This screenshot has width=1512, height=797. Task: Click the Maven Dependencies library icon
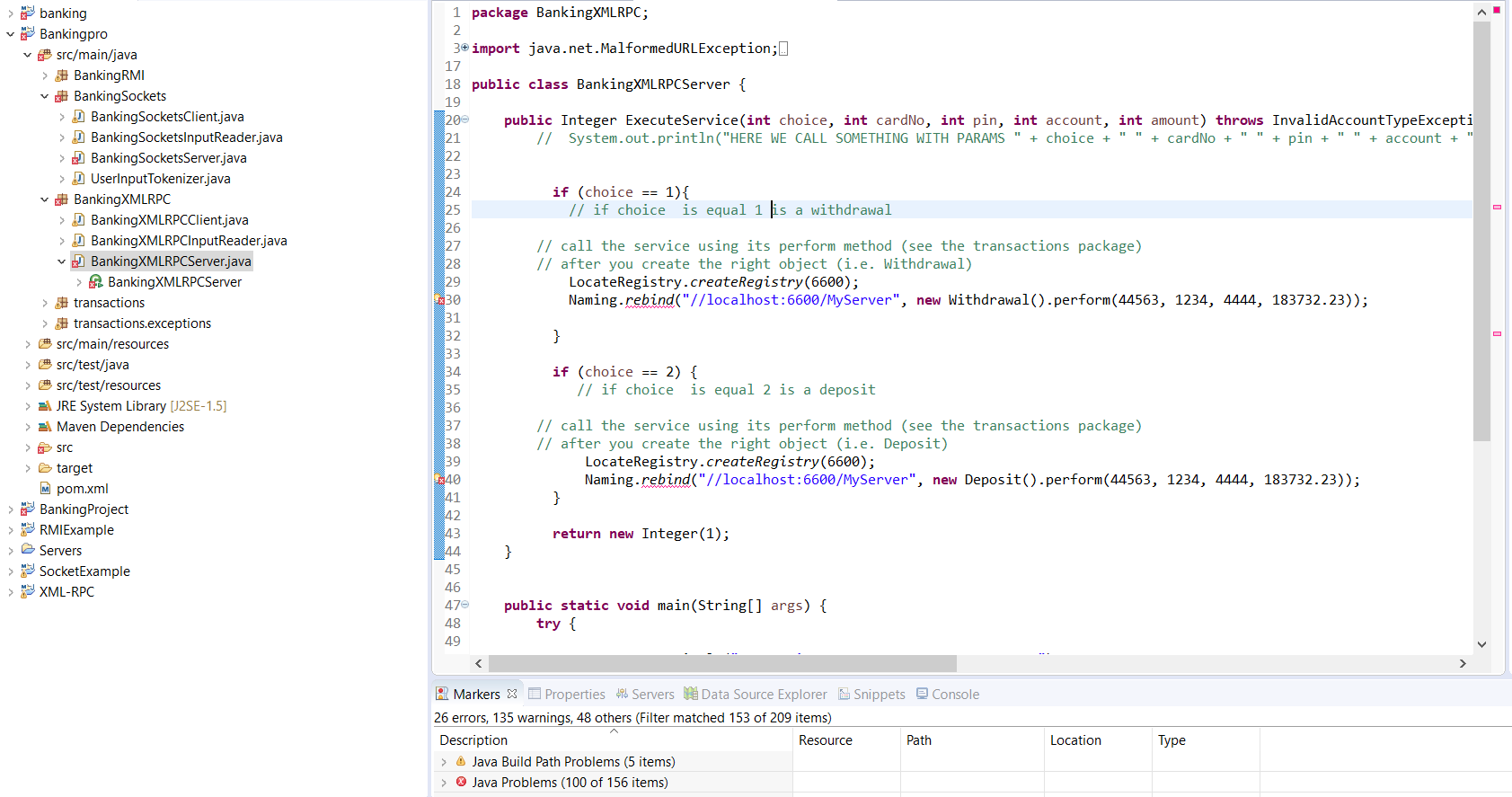click(45, 427)
